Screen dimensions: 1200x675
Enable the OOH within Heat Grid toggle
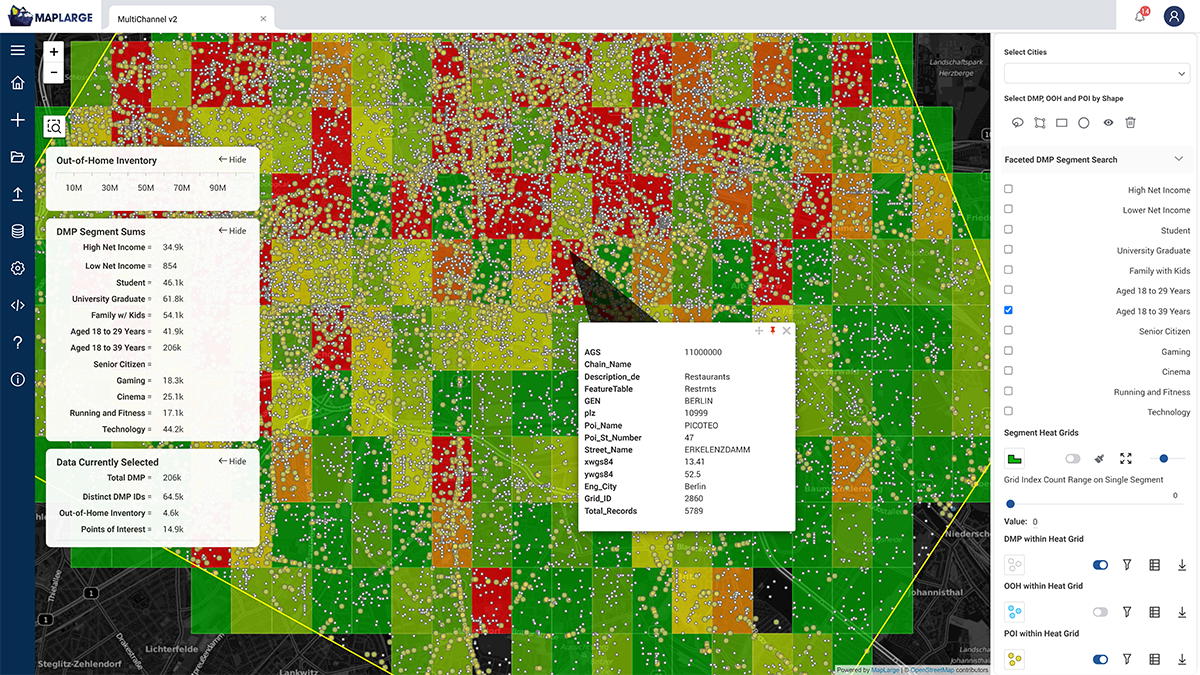(1100, 612)
